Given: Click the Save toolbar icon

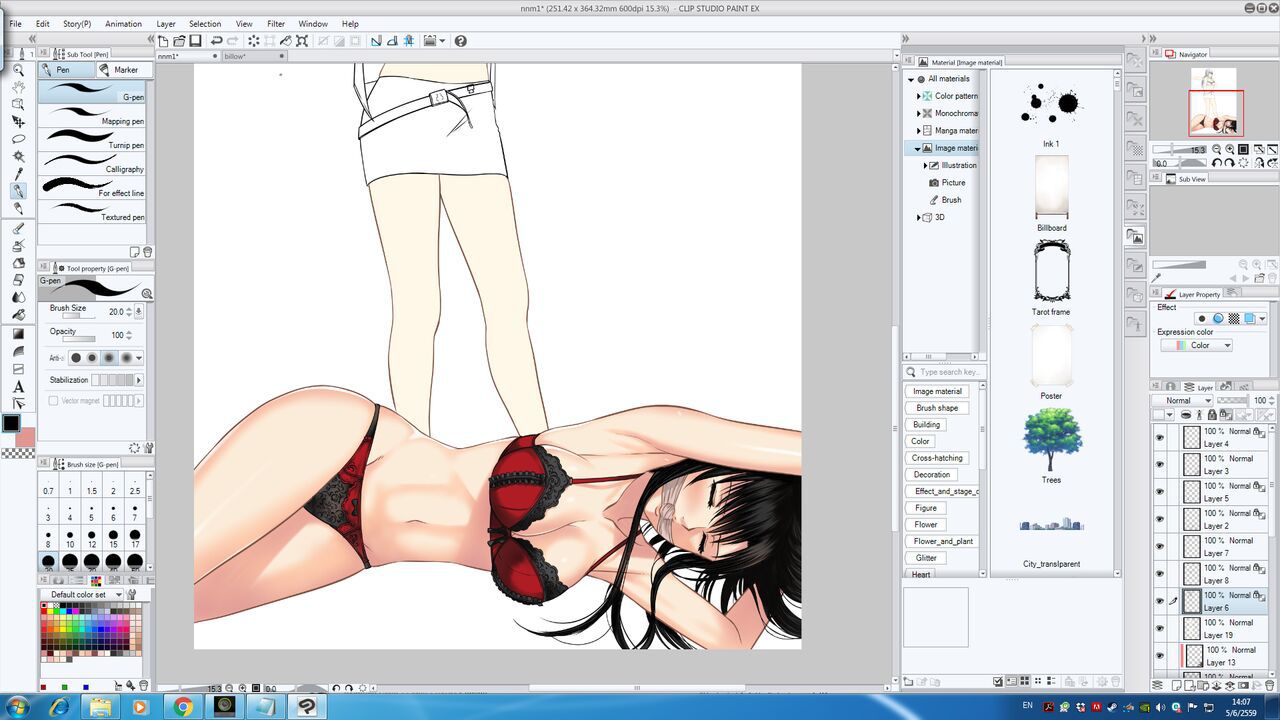Looking at the screenshot, I should point(195,41).
